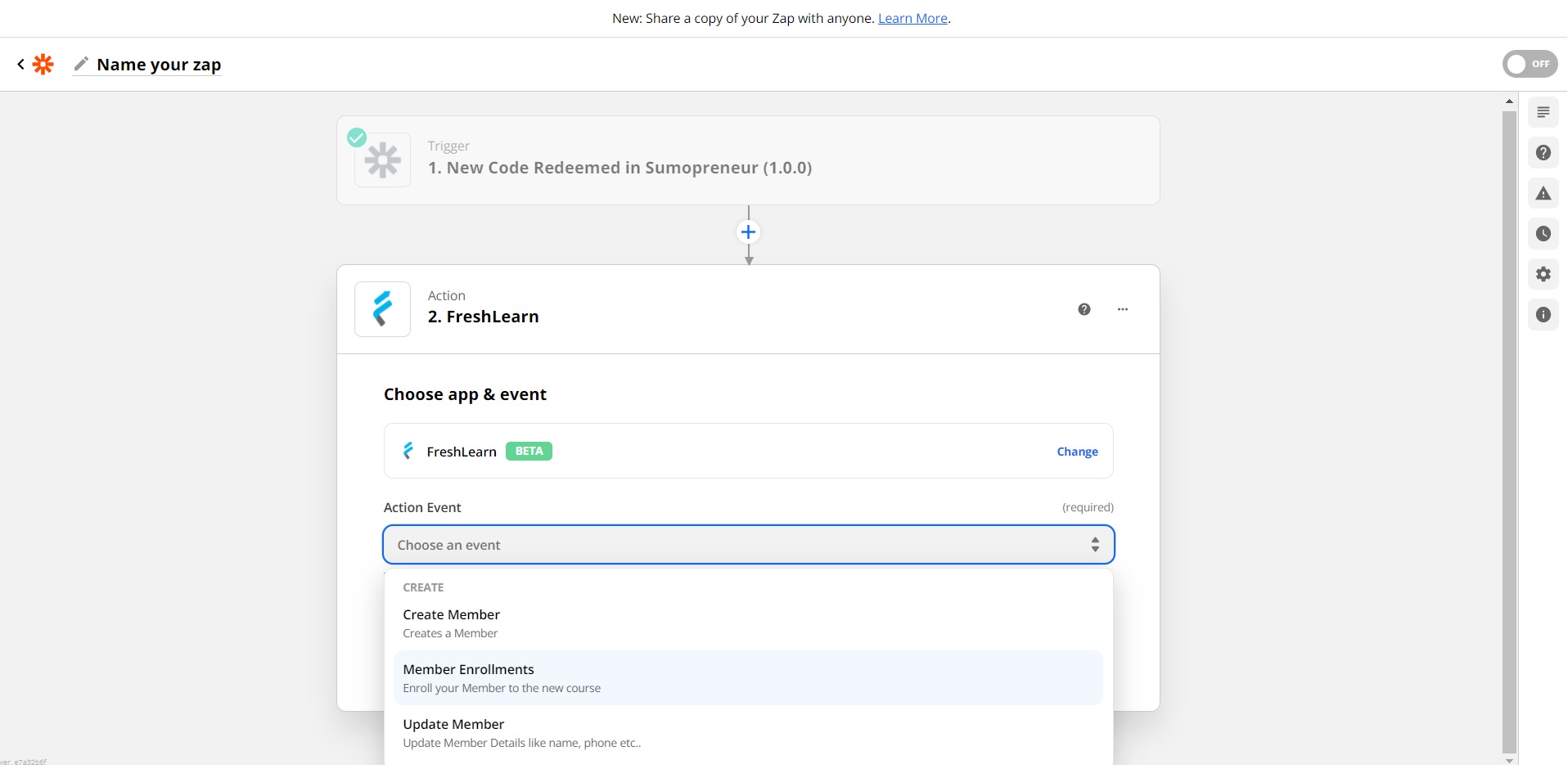The image size is (1568, 769).
Task: Click the 'Action Event' field label
Action: point(422,507)
